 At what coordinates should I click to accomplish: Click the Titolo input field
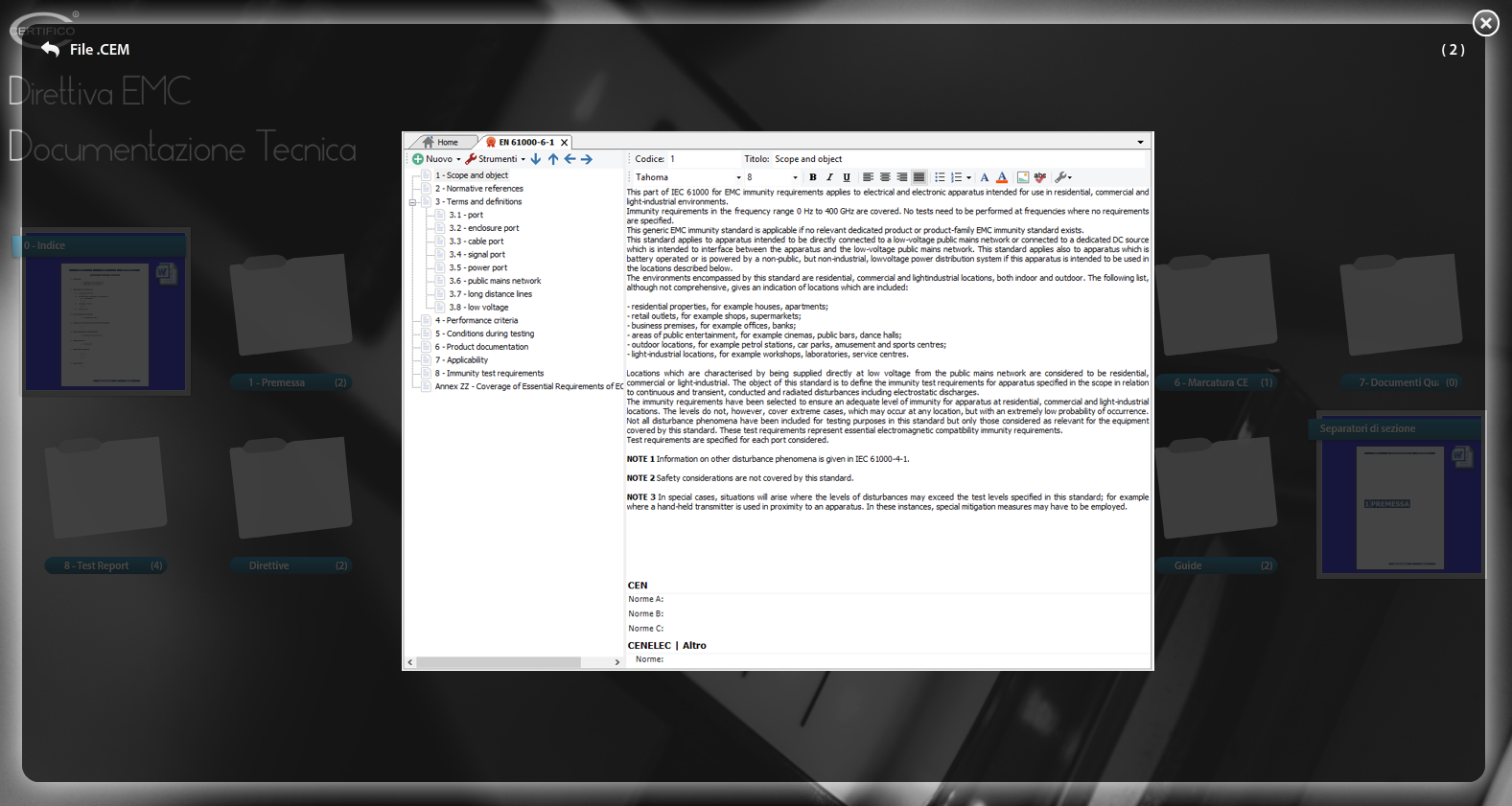[x=959, y=159]
